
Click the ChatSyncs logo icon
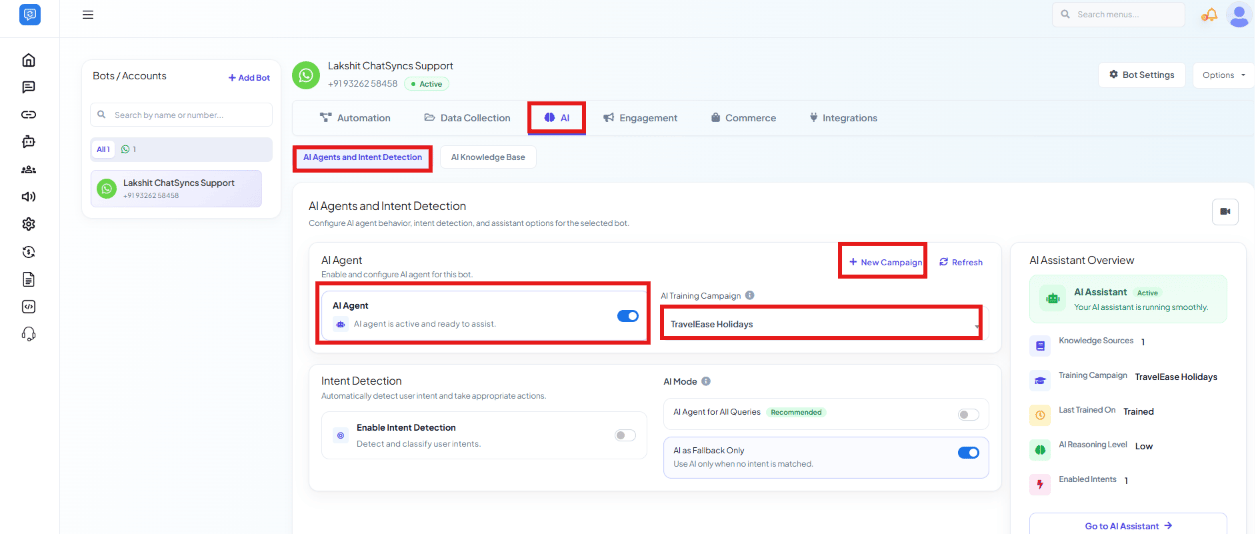pyautogui.click(x=30, y=15)
